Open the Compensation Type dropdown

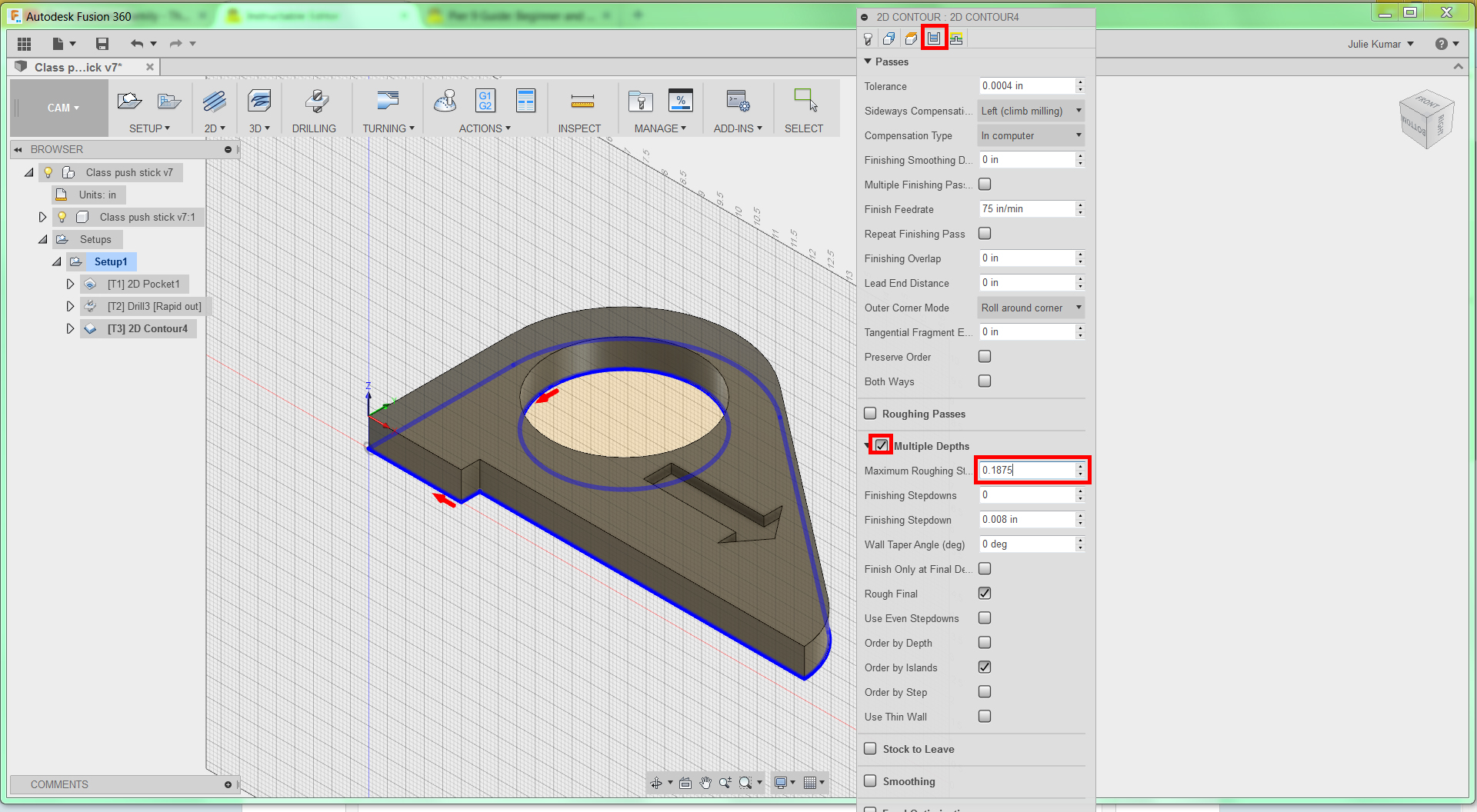(1031, 135)
